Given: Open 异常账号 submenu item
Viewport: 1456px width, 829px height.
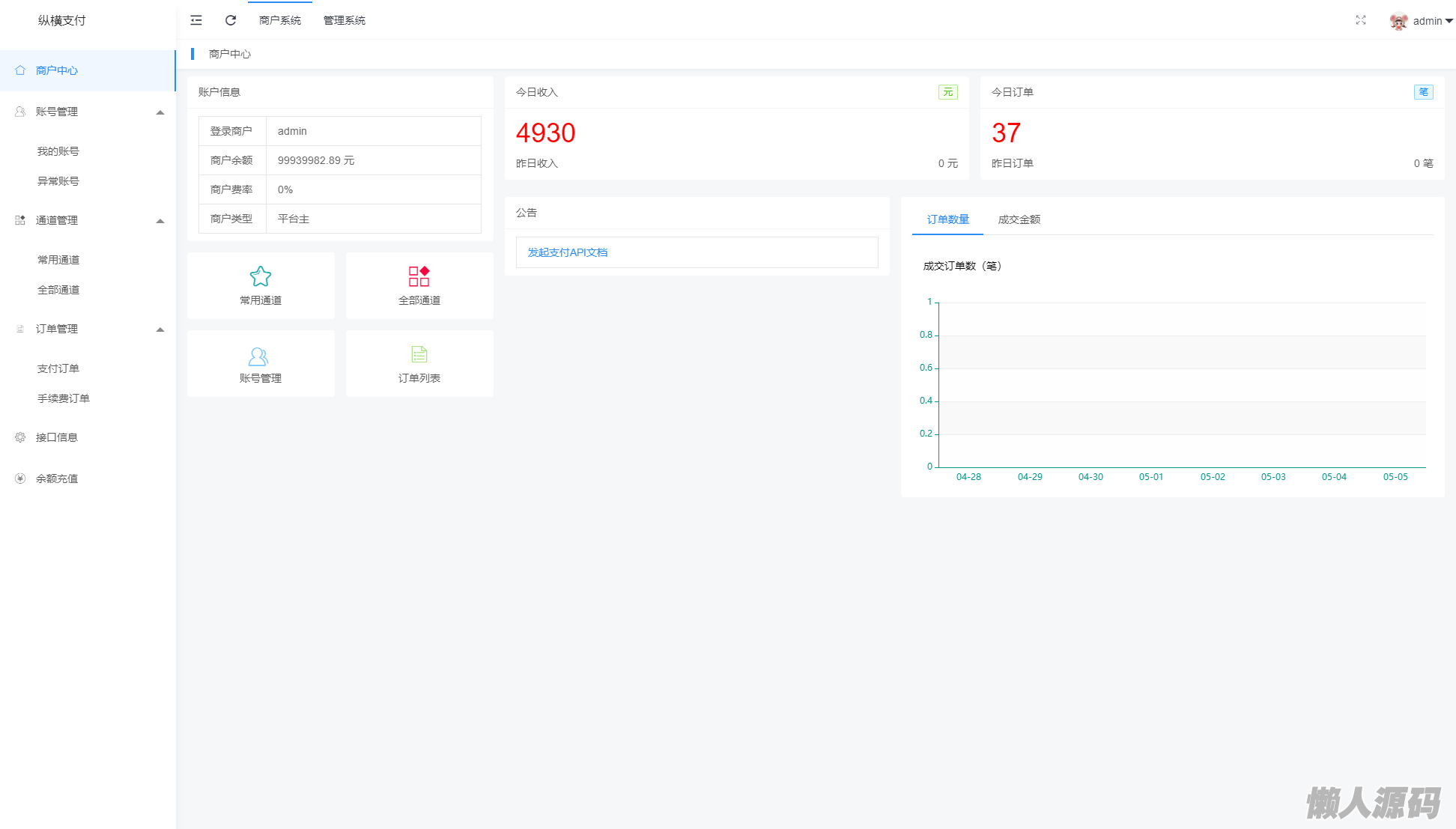Looking at the screenshot, I should point(58,181).
